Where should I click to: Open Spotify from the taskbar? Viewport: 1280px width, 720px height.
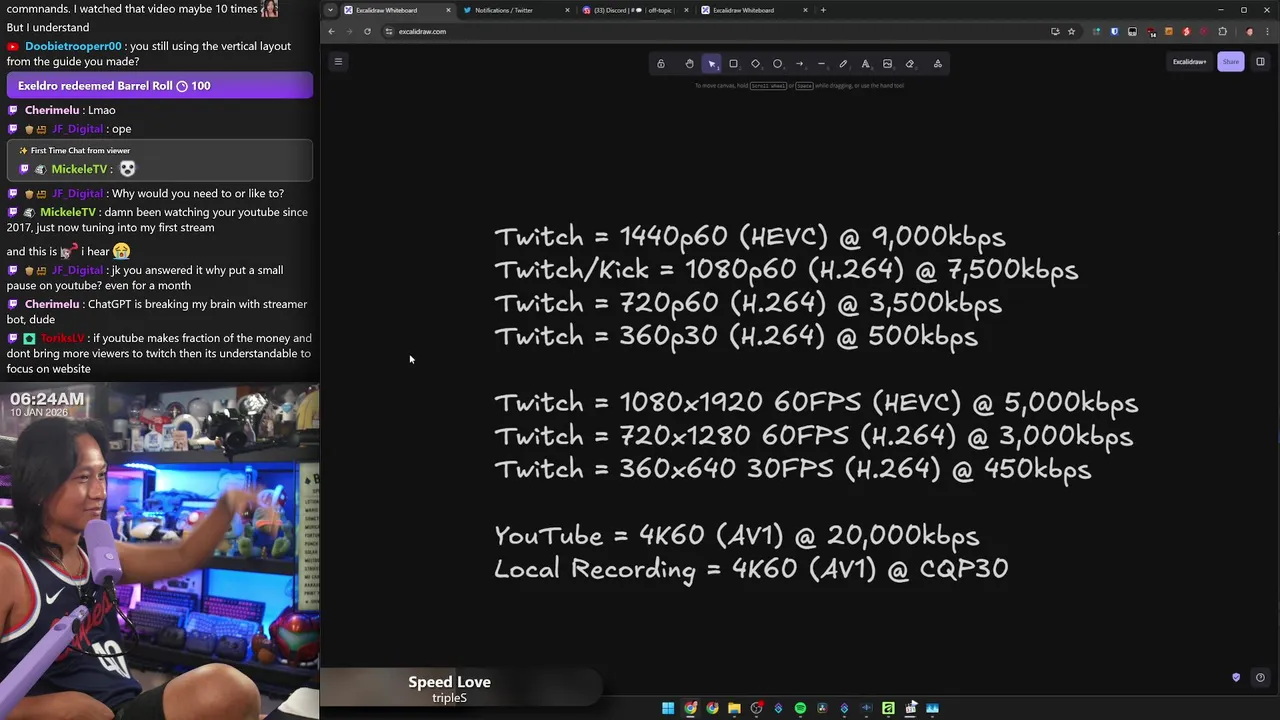click(x=800, y=708)
